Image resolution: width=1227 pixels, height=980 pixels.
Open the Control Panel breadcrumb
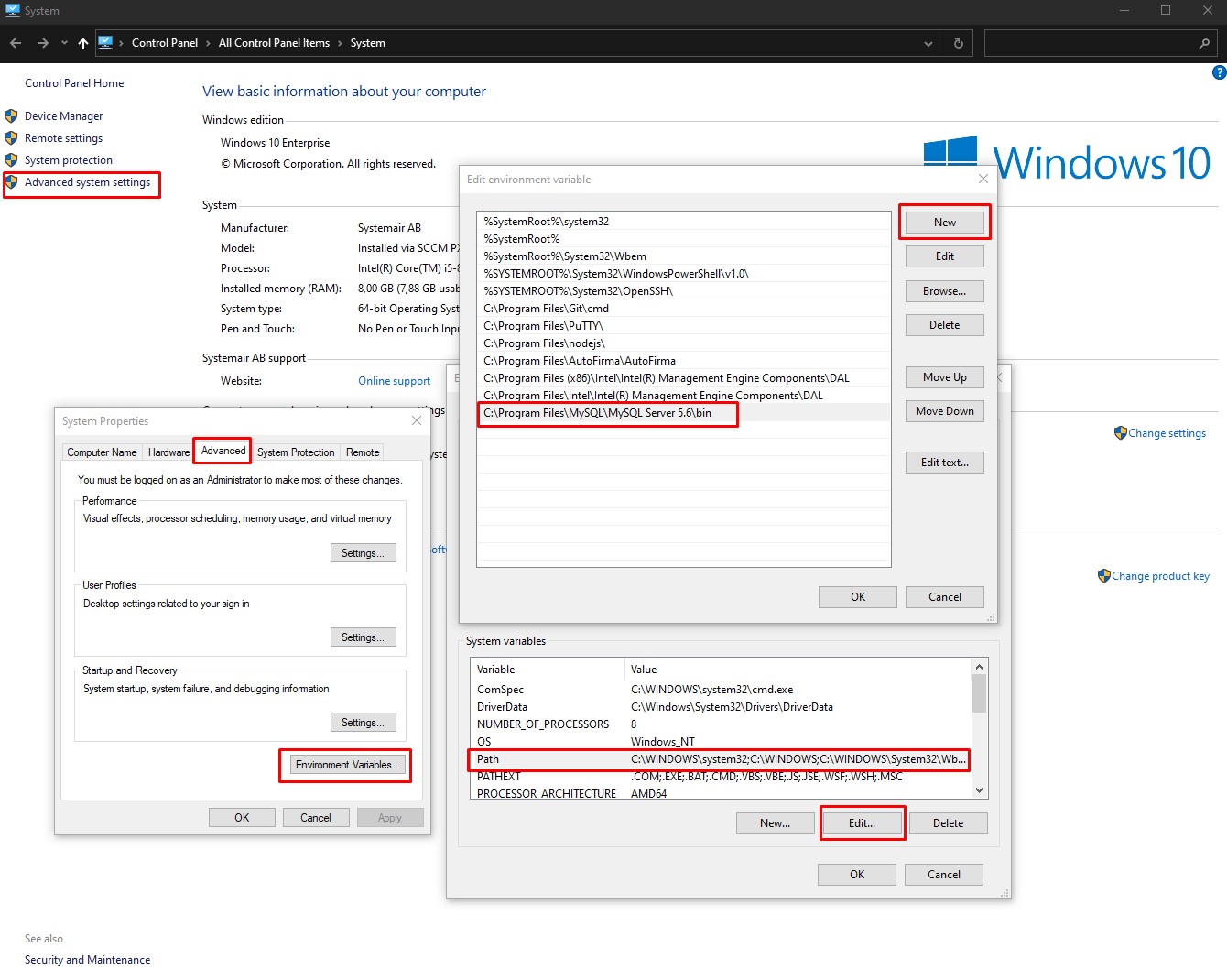click(x=165, y=43)
